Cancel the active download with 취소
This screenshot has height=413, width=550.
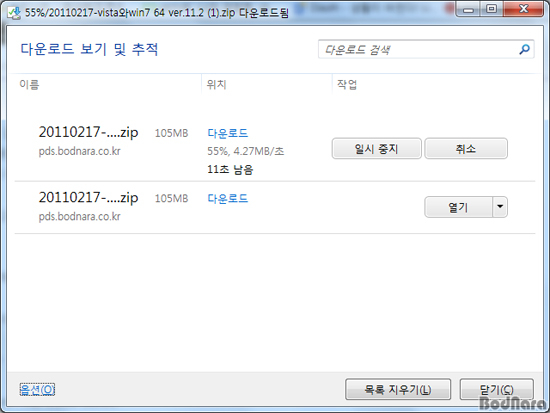click(x=466, y=149)
